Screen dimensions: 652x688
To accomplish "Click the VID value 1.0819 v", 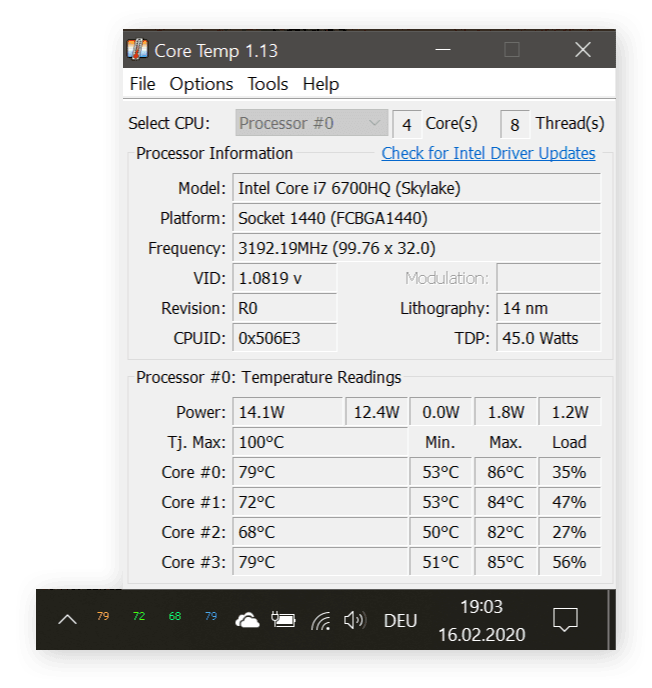I will (284, 278).
